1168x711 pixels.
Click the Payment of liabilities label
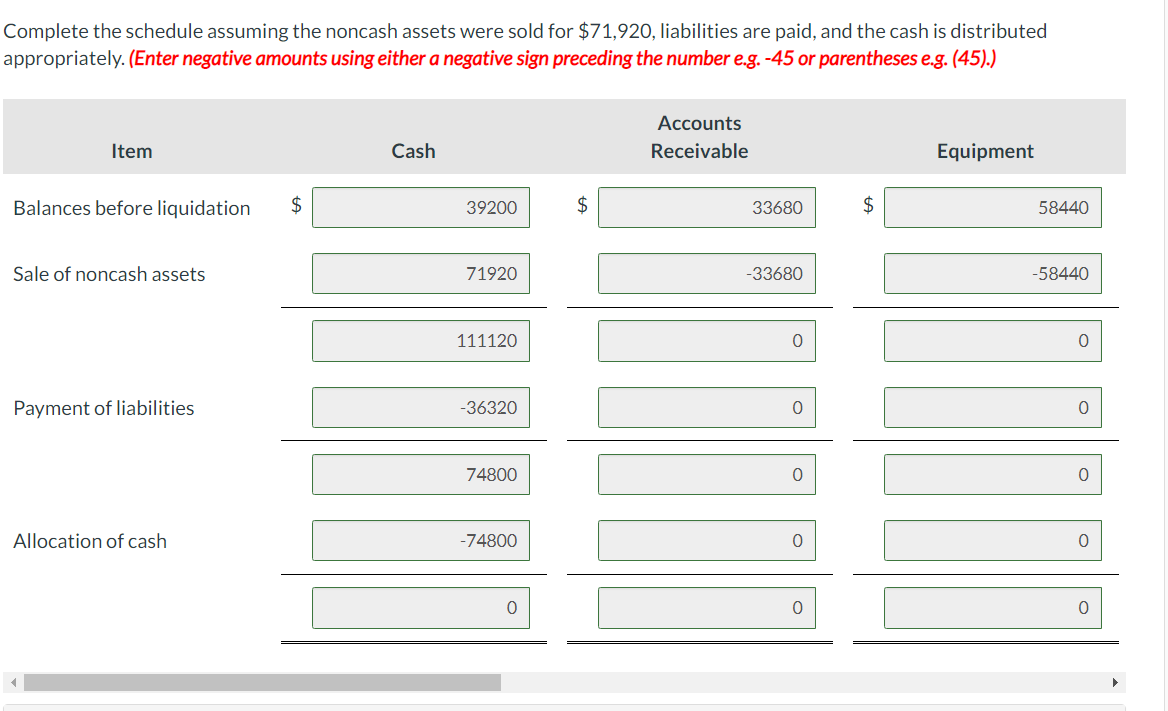pyautogui.click(x=104, y=408)
